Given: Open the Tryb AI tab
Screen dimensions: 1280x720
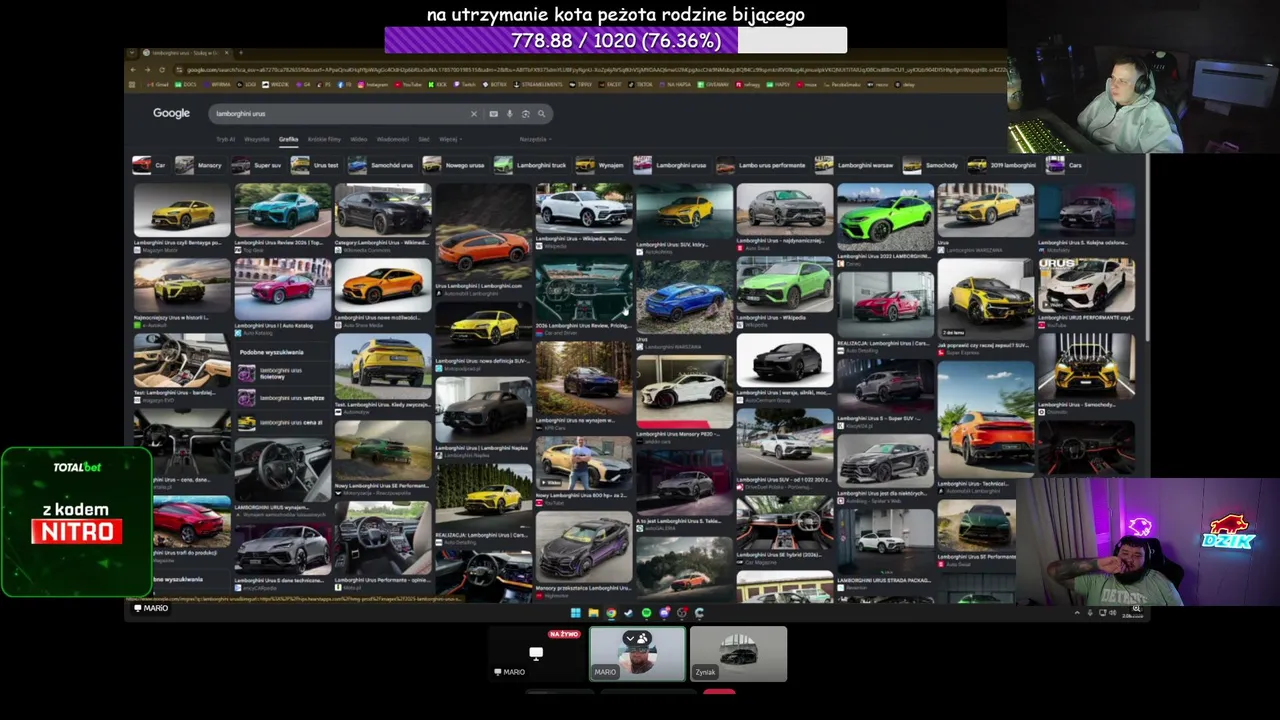Looking at the screenshot, I should click(226, 140).
